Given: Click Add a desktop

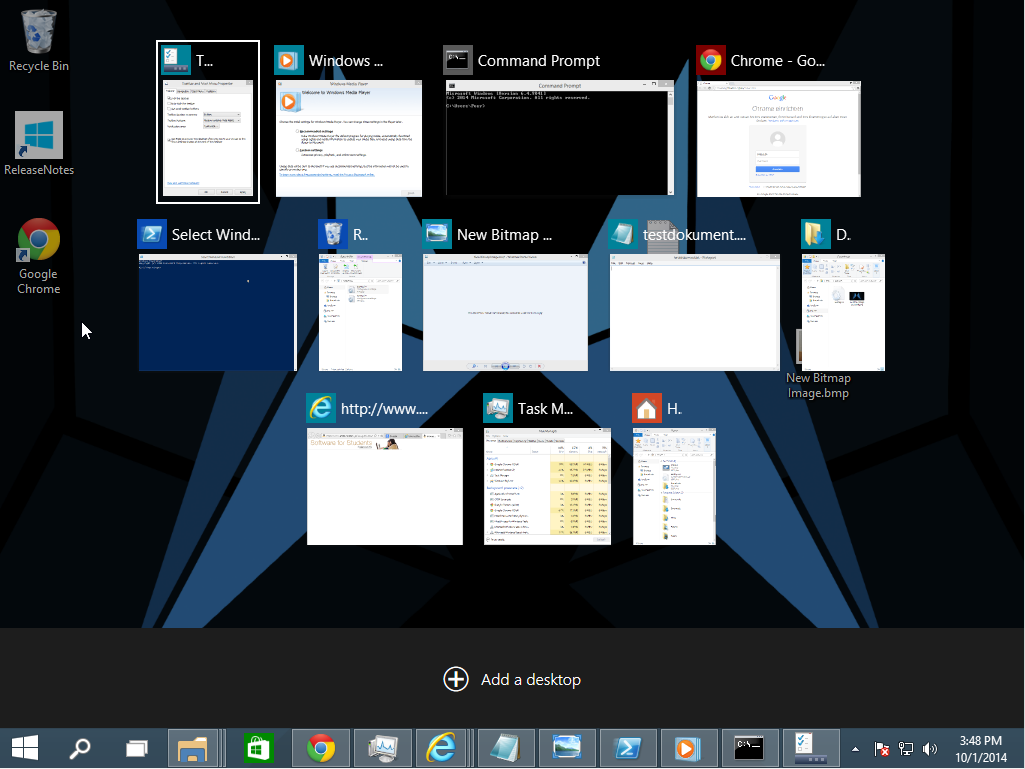Looking at the screenshot, I should 512,680.
